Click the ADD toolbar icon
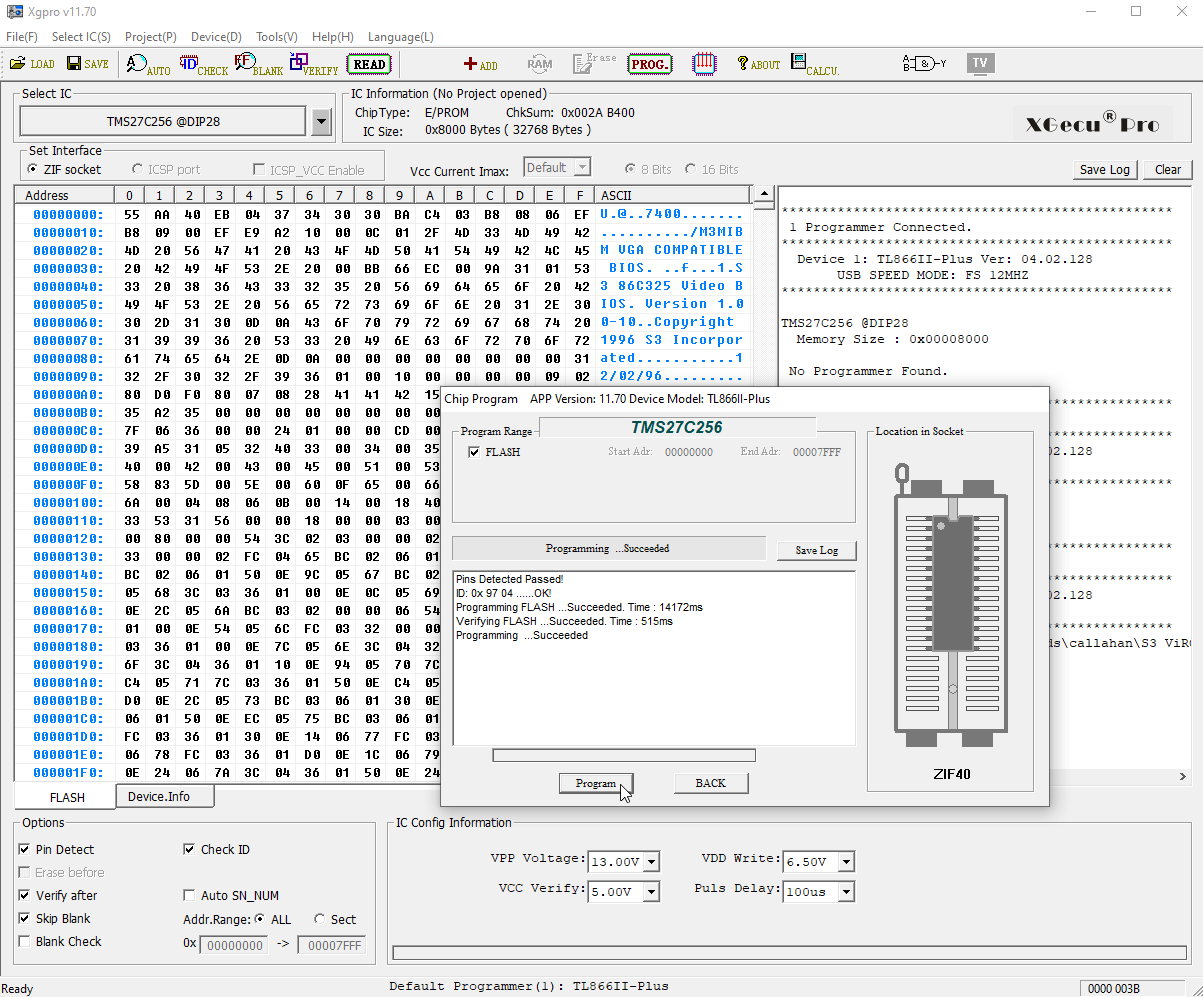Image resolution: width=1203 pixels, height=997 pixels. tap(481, 64)
